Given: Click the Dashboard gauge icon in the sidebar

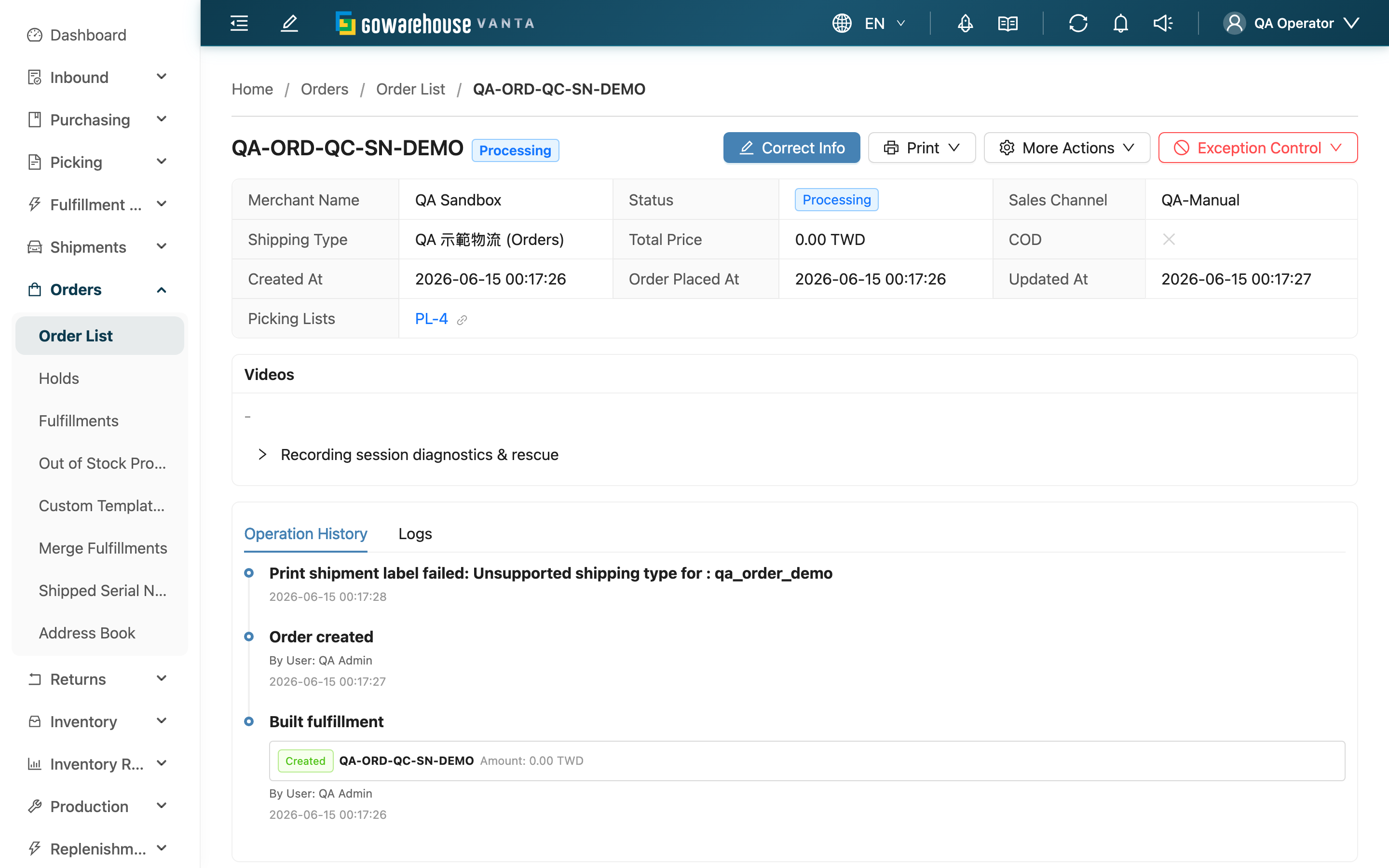Looking at the screenshot, I should (x=34, y=35).
